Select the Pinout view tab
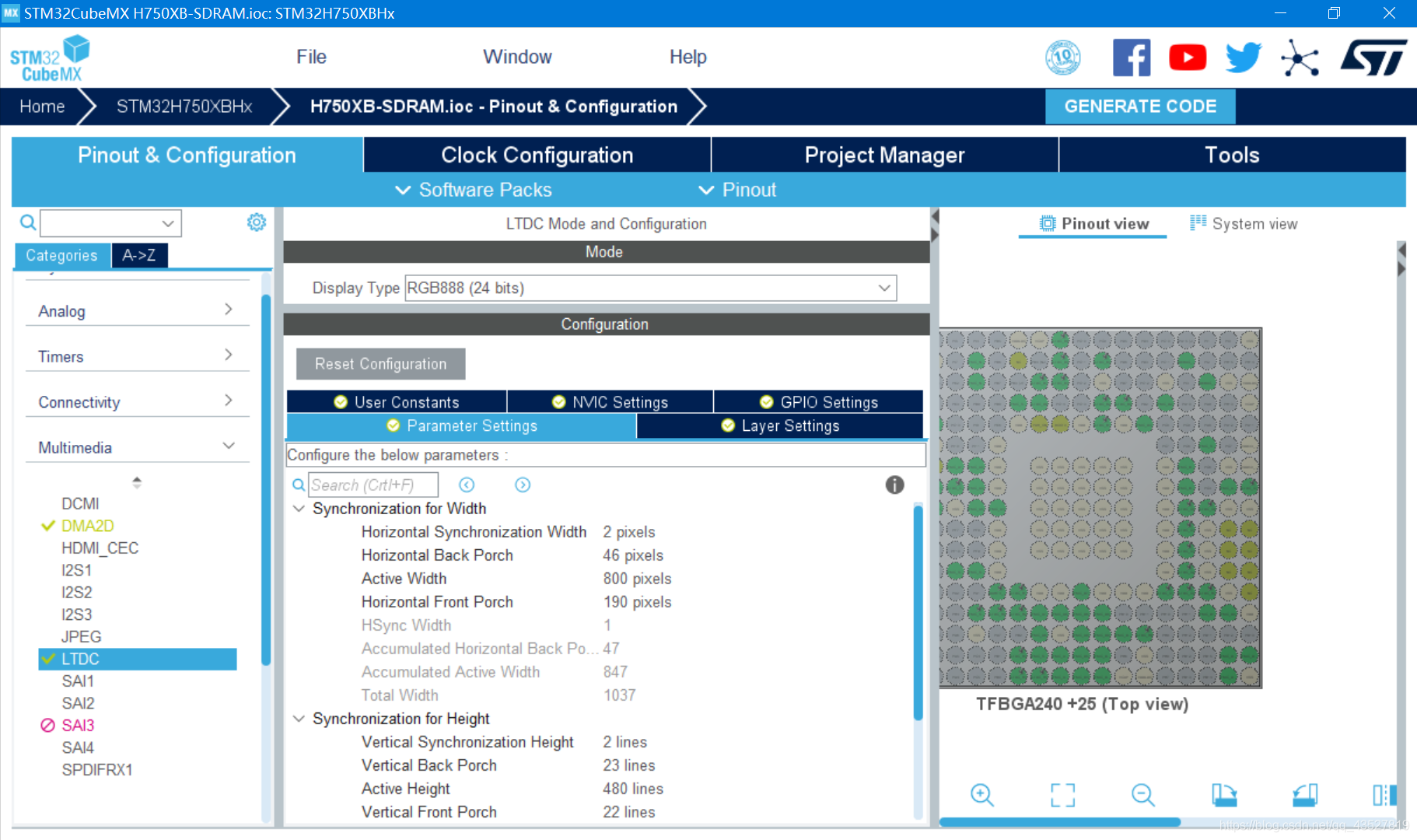This screenshot has height=840, width=1417. point(1093,224)
